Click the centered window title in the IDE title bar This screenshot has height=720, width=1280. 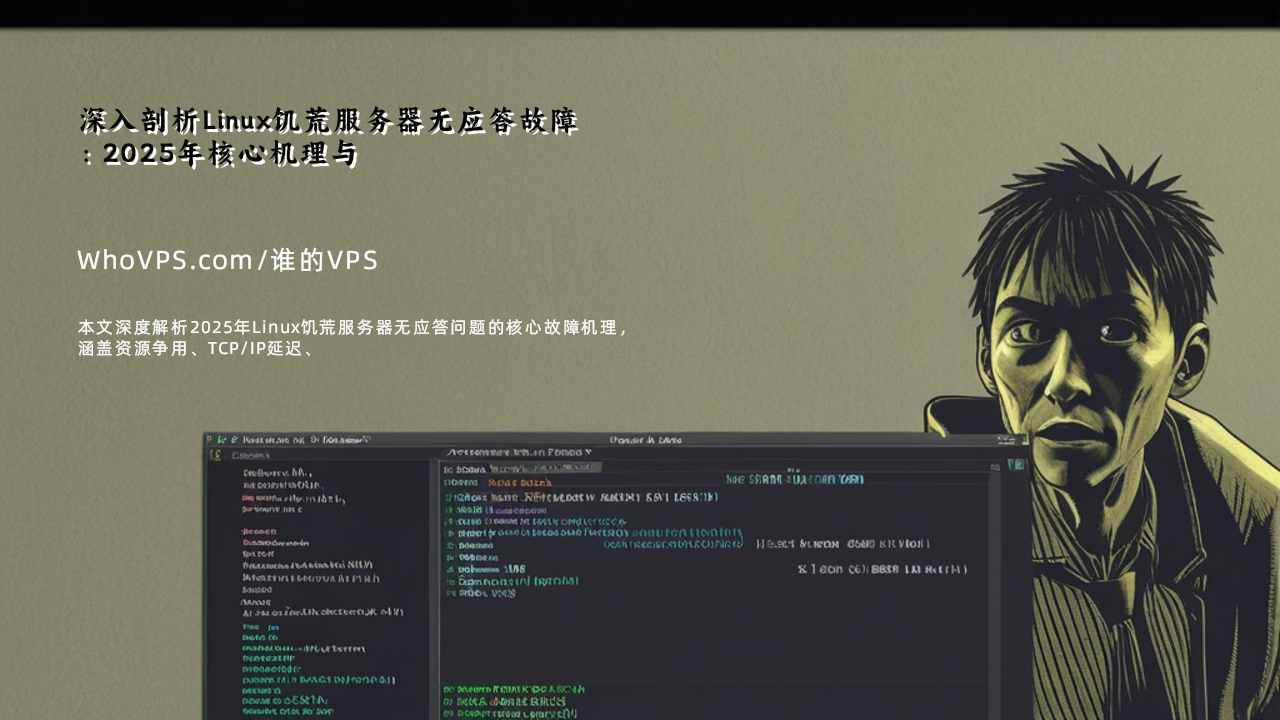[x=645, y=440]
